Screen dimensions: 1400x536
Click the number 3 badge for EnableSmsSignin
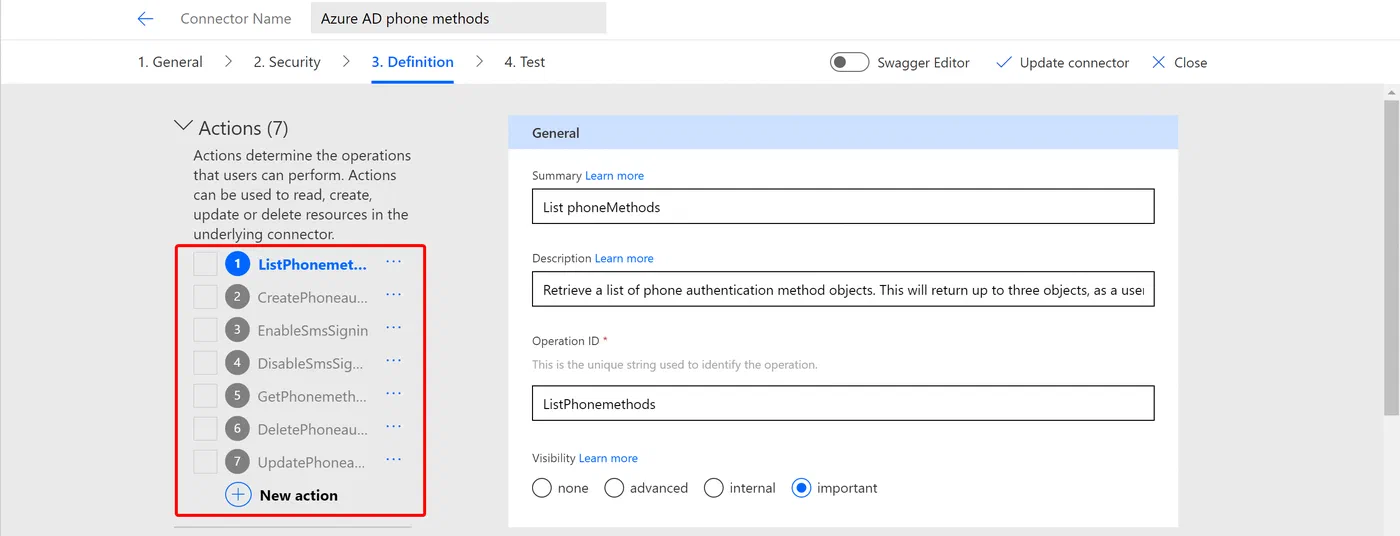237,330
